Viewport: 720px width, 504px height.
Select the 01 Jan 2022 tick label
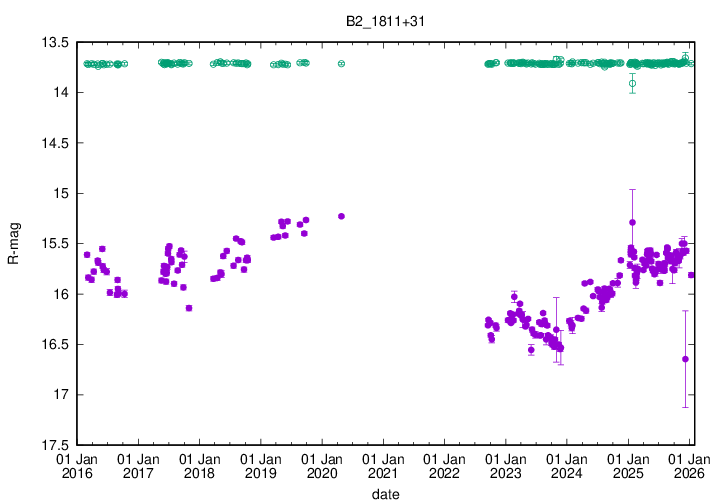[x=444, y=466]
